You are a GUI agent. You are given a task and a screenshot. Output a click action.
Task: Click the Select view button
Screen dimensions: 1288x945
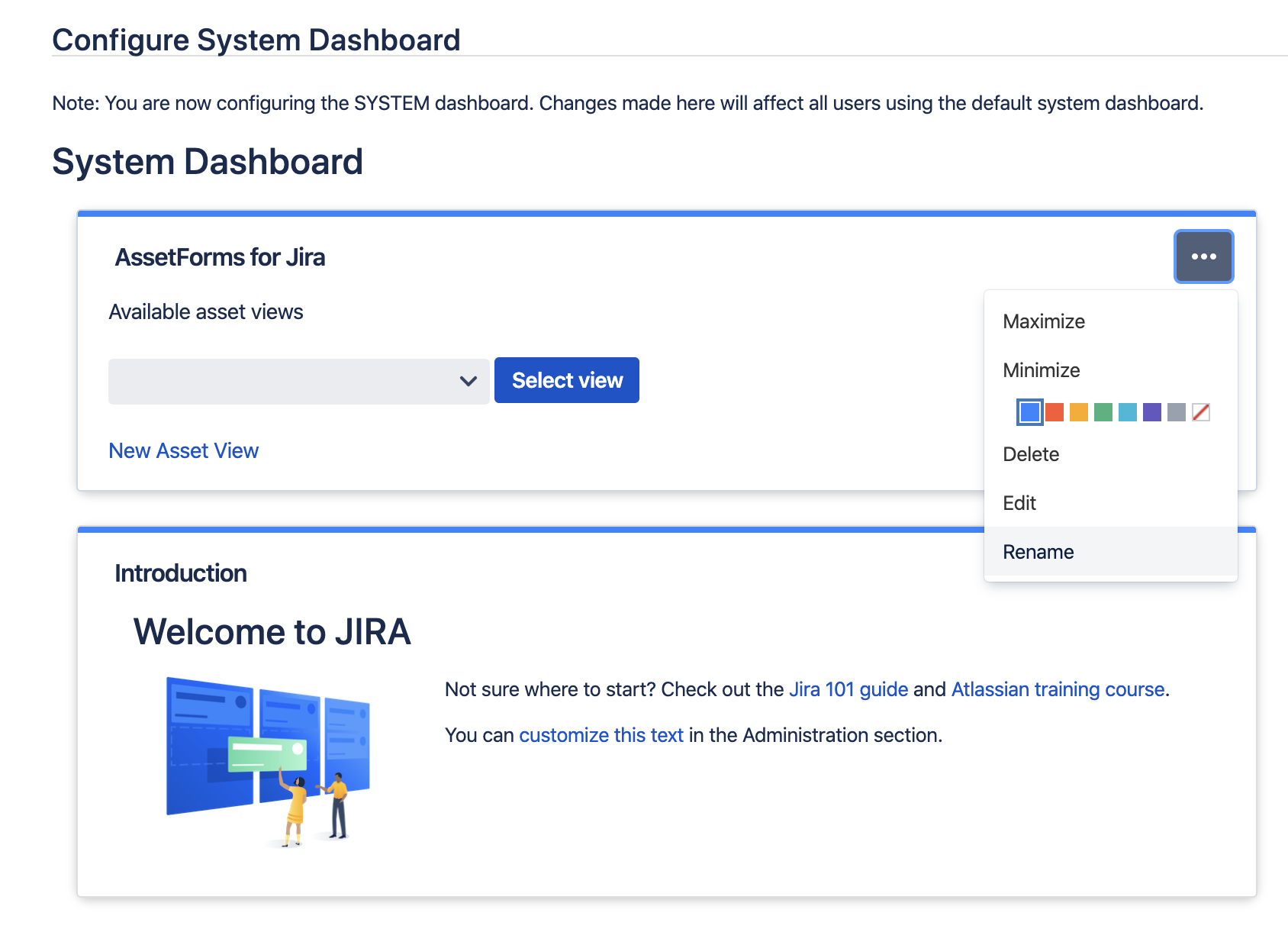pos(567,380)
